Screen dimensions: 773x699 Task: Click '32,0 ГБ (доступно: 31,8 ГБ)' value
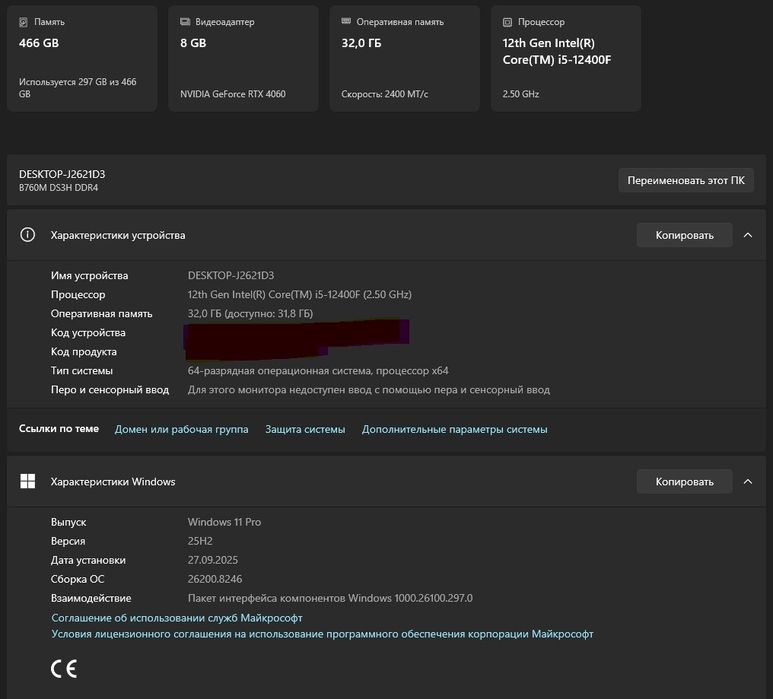[250, 314]
